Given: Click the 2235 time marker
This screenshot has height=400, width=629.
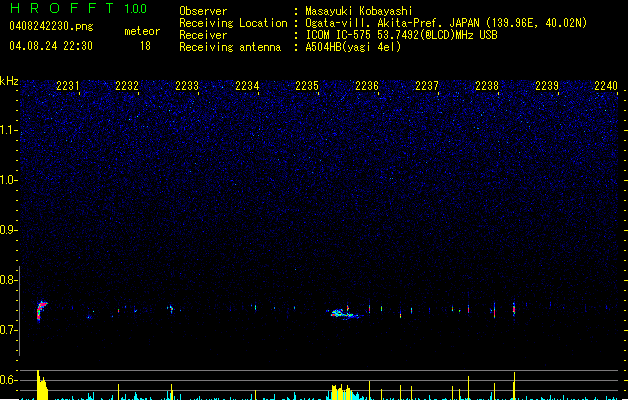Looking at the screenshot, I should (x=307, y=86).
